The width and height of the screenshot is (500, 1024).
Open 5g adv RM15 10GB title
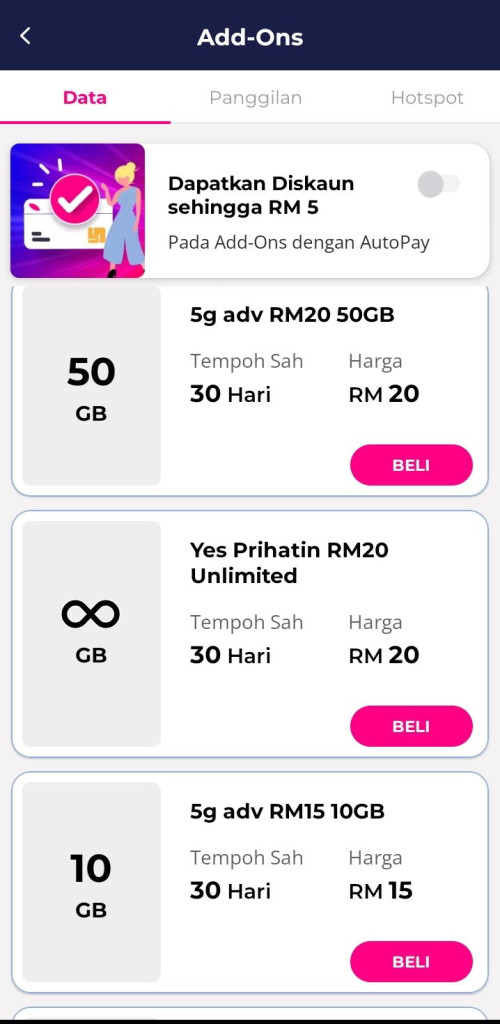pos(287,812)
